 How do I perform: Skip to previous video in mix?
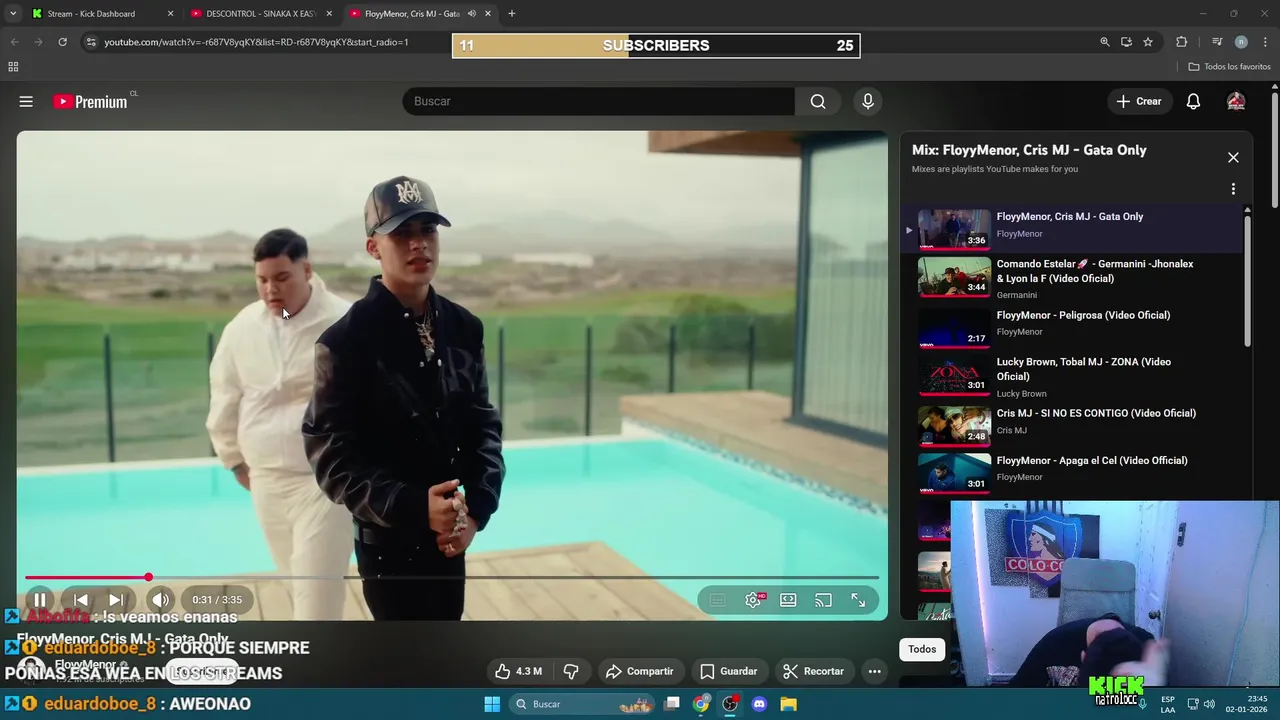click(x=81, y=600)
